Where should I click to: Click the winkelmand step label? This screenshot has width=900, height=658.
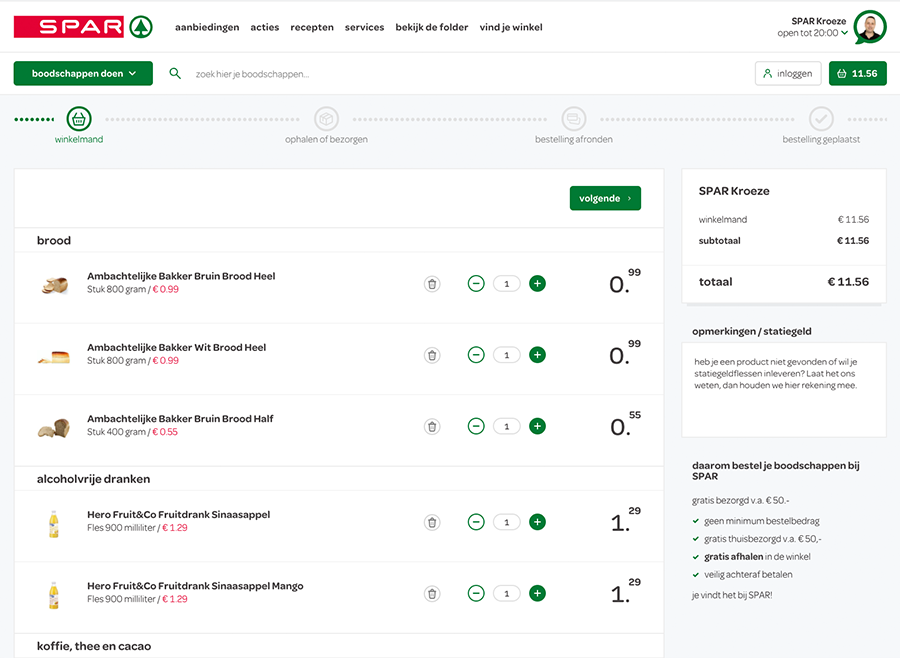click(x=79, y=139)
